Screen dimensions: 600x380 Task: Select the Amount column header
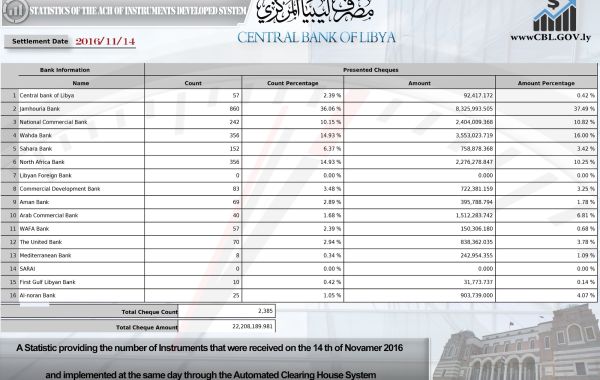pyautogui.click(x=419, y=83)
